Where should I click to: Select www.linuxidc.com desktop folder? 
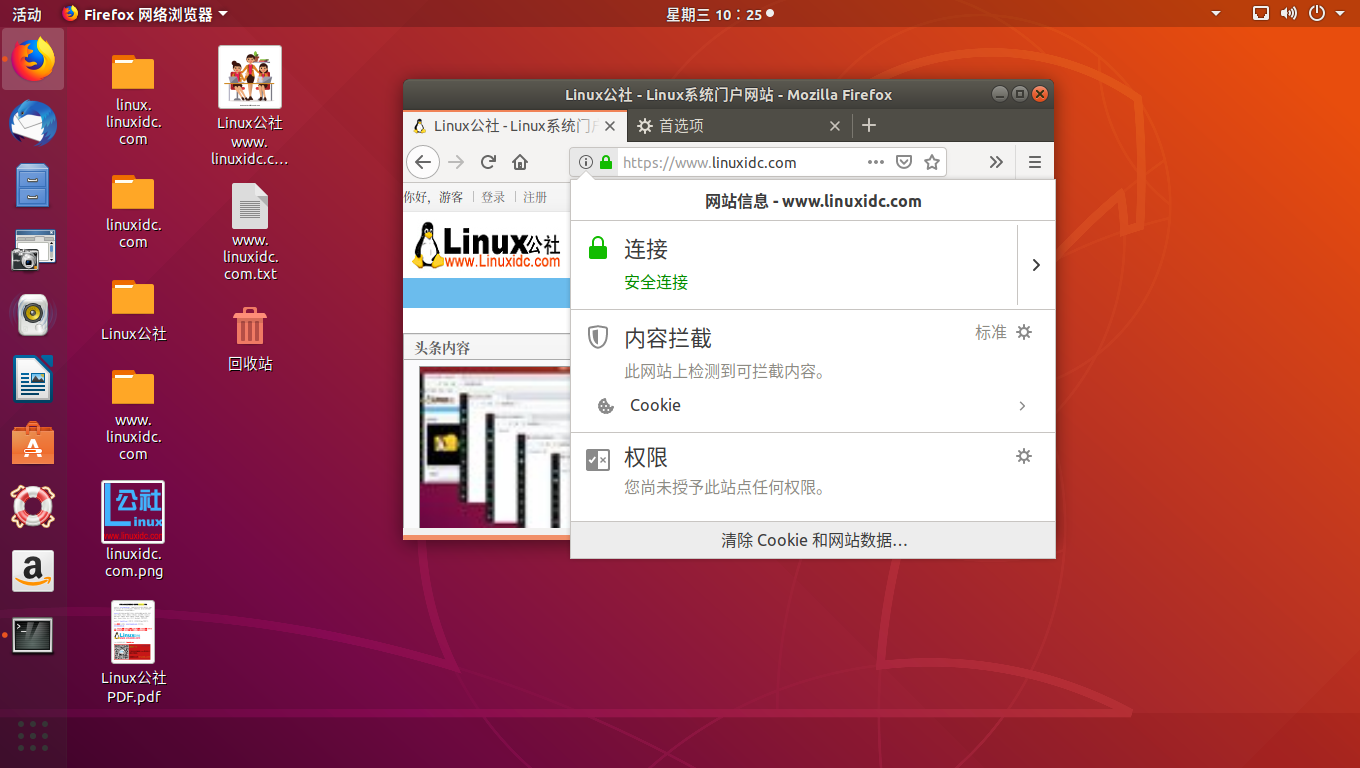pyautogui.click(x=133, y=415)
